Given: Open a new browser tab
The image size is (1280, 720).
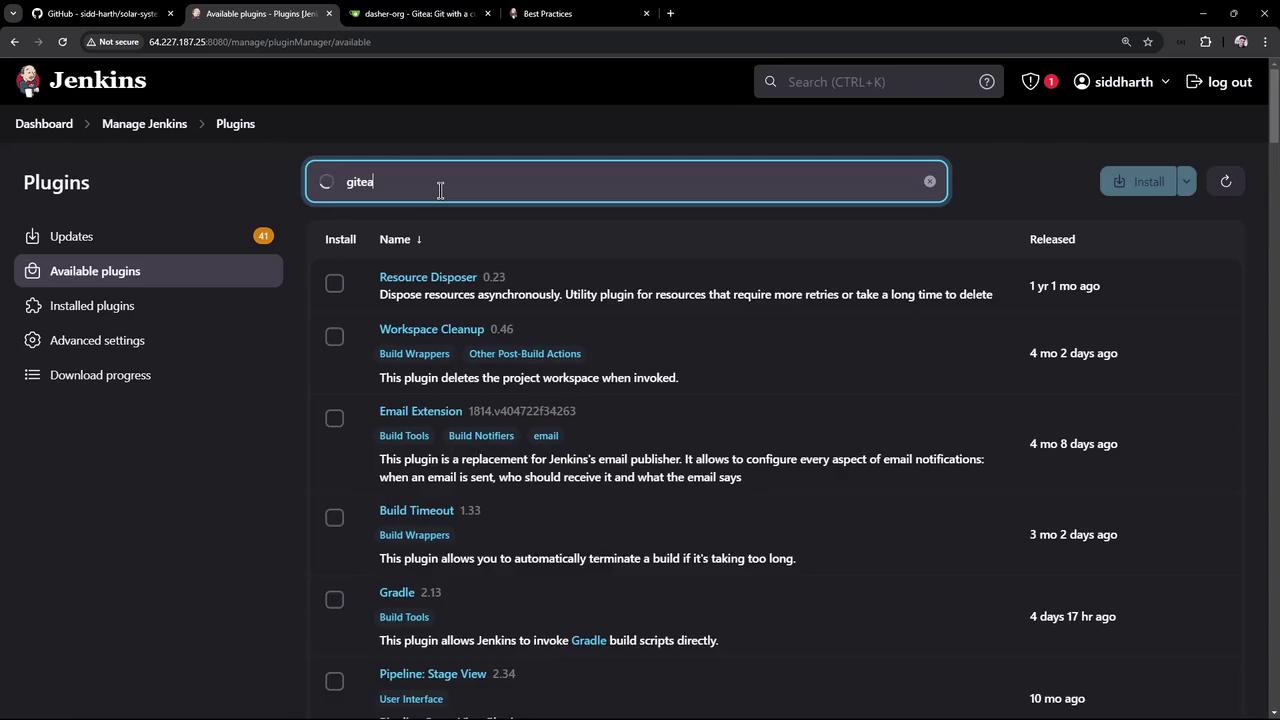Looking at the screenshot, I should pyautogui.click(x=670, y=14).
